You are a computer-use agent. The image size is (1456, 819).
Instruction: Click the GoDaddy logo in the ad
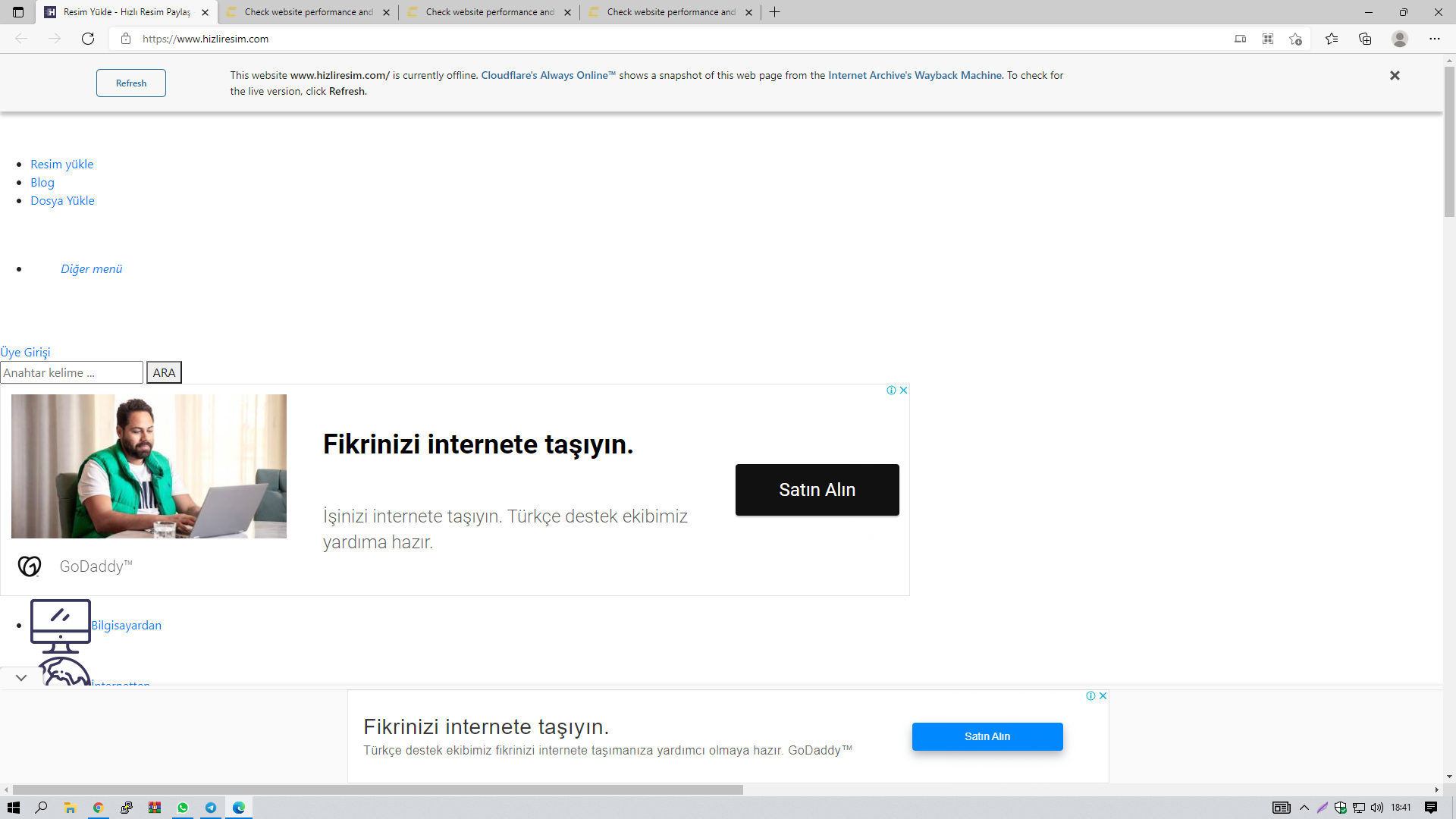click(30, 566)
